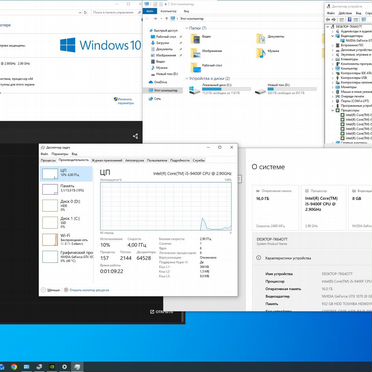Select Новый том (E:) drive in Устройства и диски
Screen dimensions: 372x372
285,89
